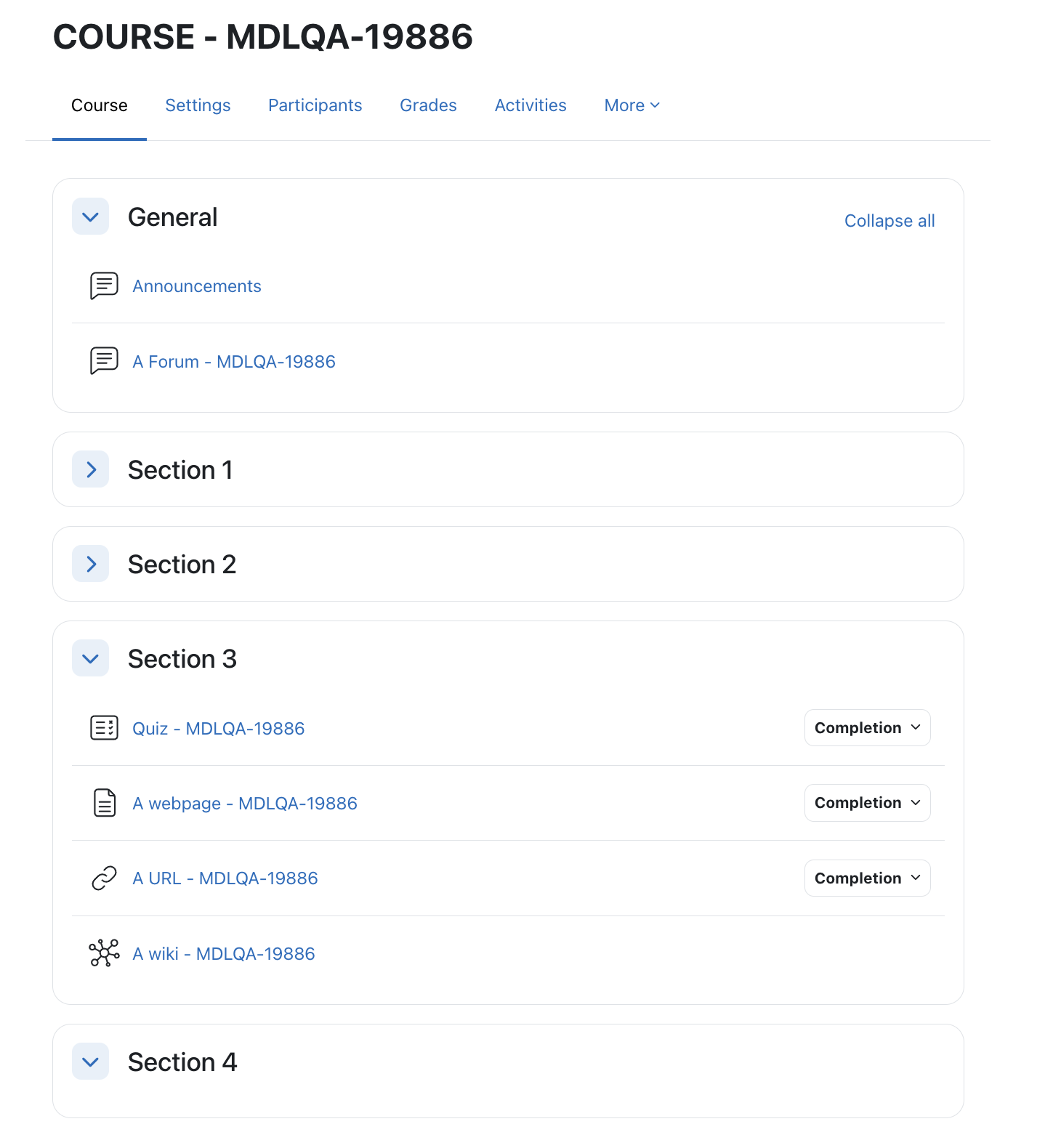
Task: Click the Announcements forum icon
Action: tap(104, 286)
